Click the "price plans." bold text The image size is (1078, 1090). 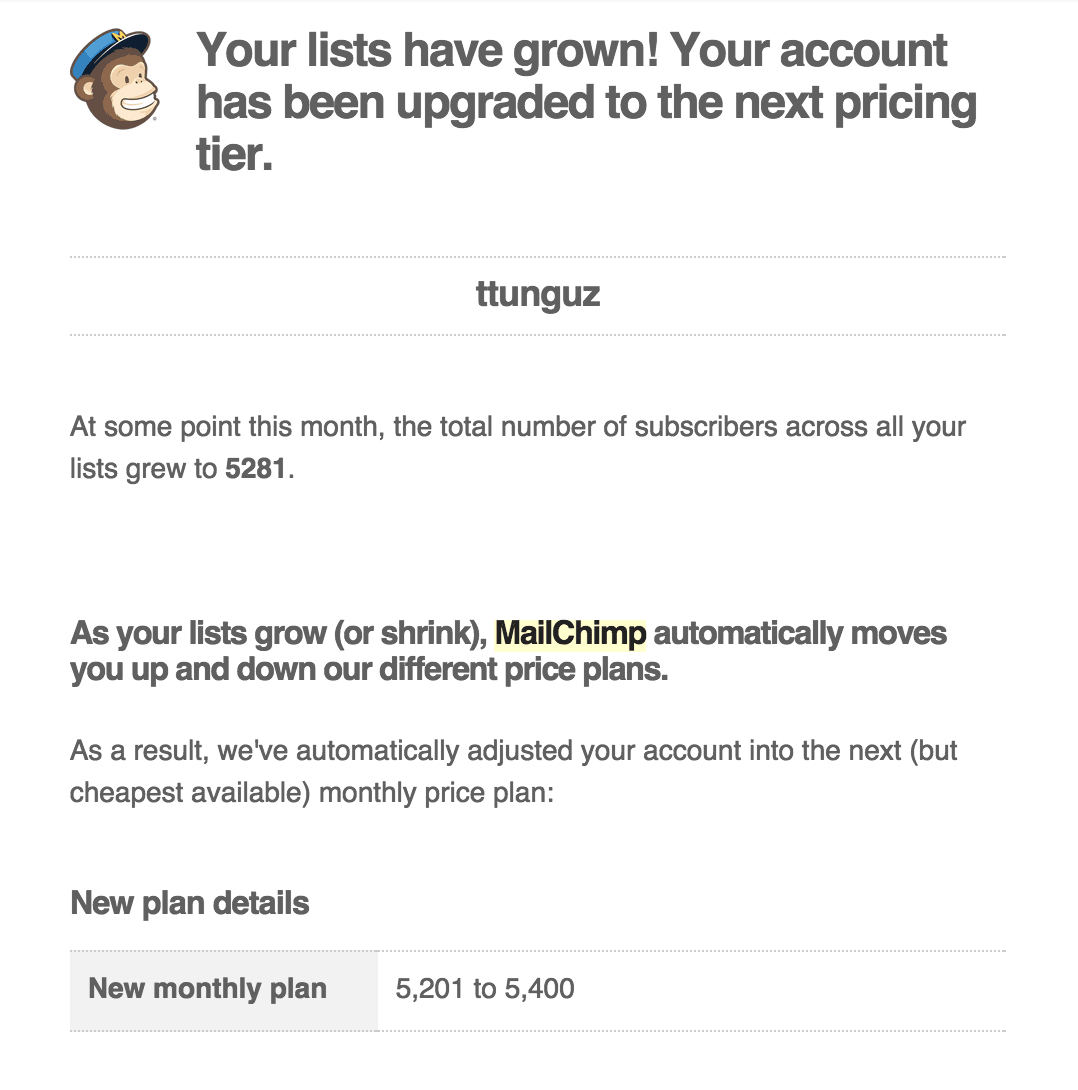[x=586, y=670]
